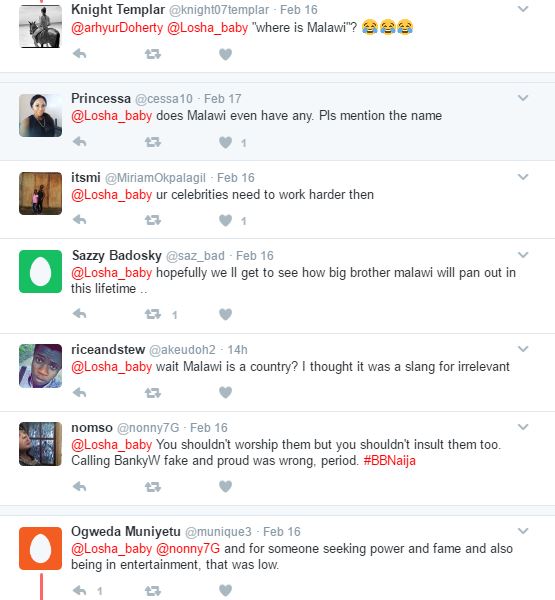This screenshot has height=600, width=555.
Task: Open options chevron on nomso's tweet
Action: click(x=523, y=427)
